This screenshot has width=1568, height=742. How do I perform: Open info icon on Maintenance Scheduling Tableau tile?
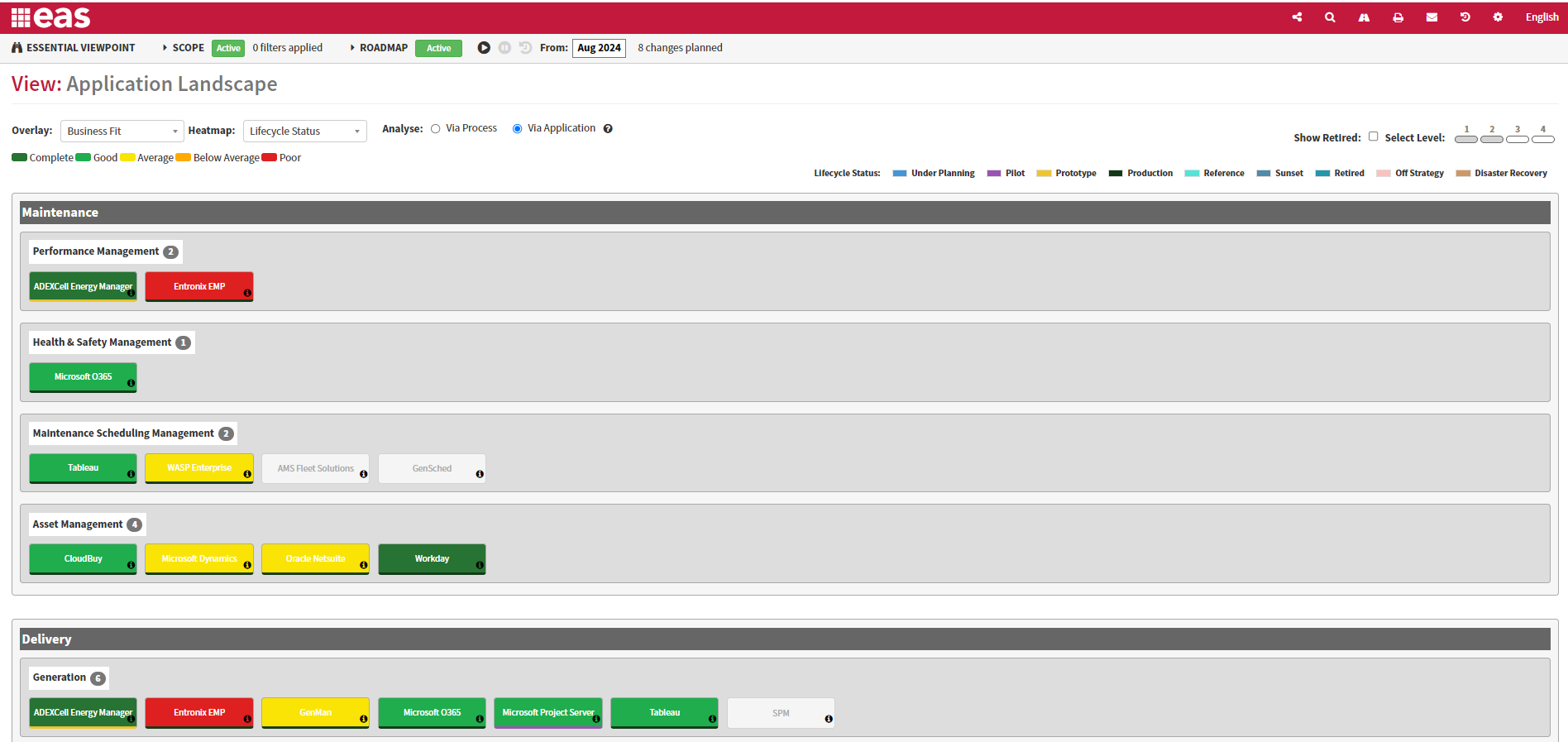point(131,474)
